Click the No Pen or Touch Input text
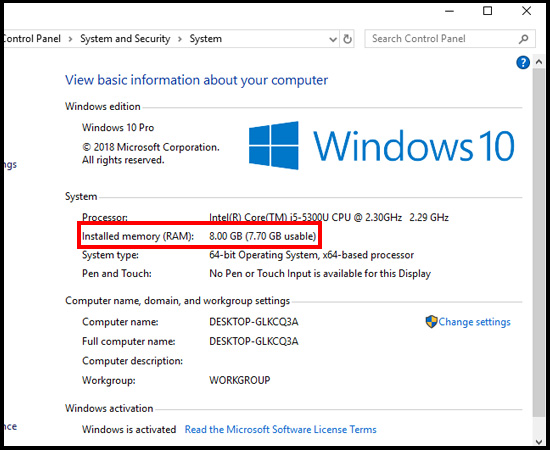Image resolution: width=550 pixels, height=450 pixels. tap(320, 274)
